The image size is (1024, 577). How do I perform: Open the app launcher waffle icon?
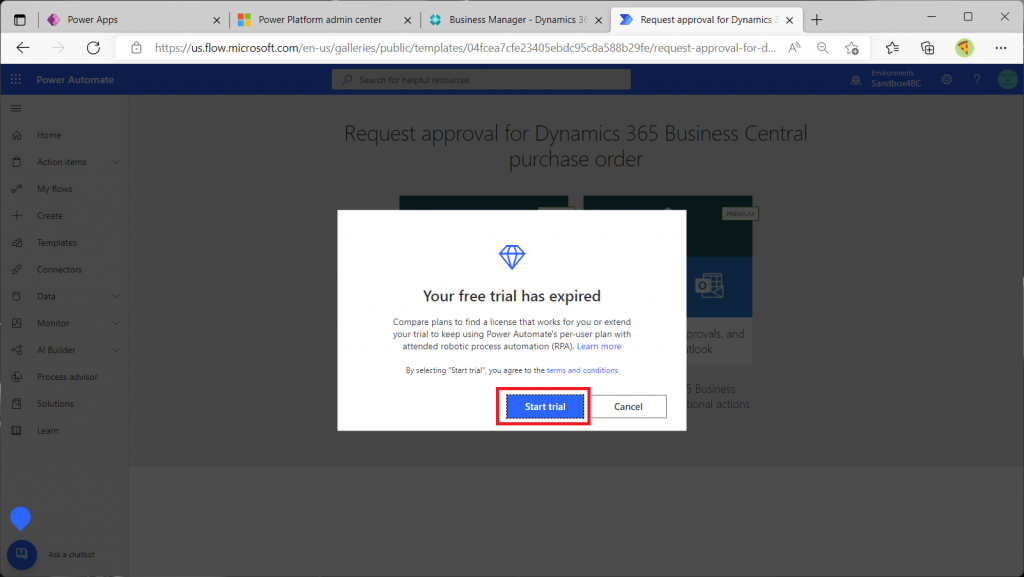coord(16,80)
